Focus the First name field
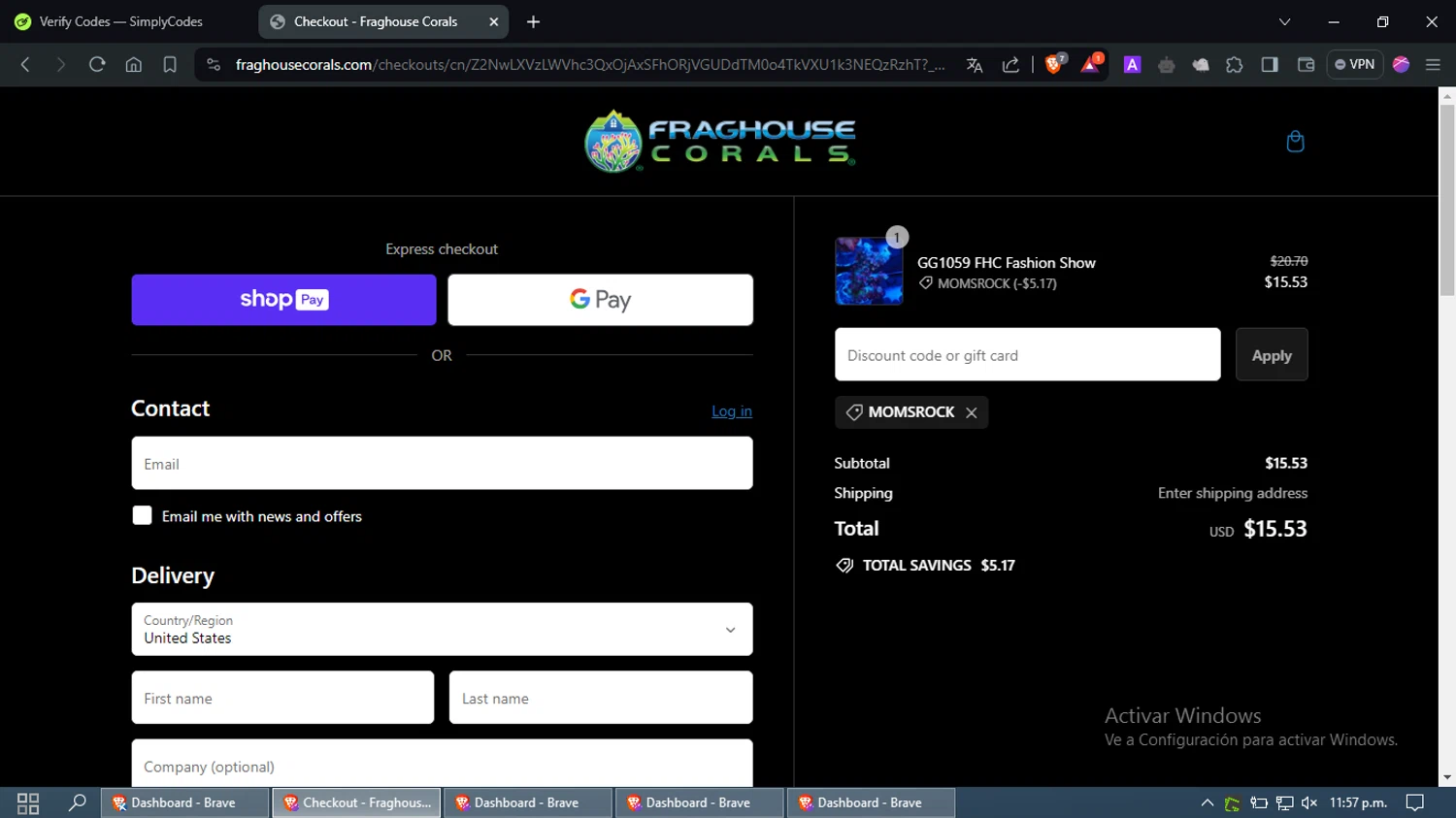The width and height of the screenshot is (1456, 818). point(282,698)
